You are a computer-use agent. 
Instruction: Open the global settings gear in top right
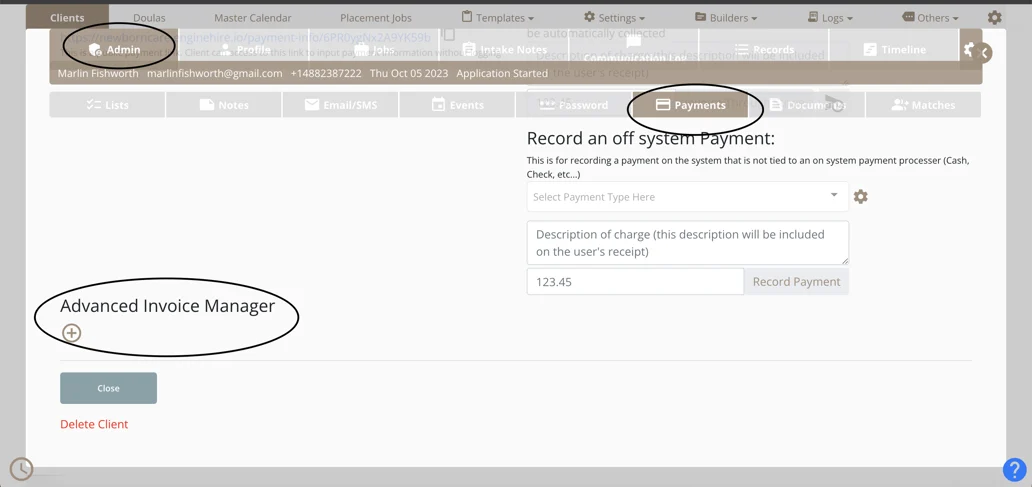click(994, 18)
